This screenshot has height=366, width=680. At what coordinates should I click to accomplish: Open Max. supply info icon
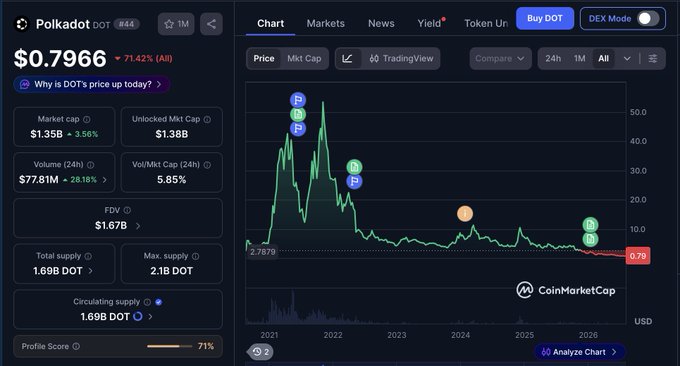tap(196, 256)
